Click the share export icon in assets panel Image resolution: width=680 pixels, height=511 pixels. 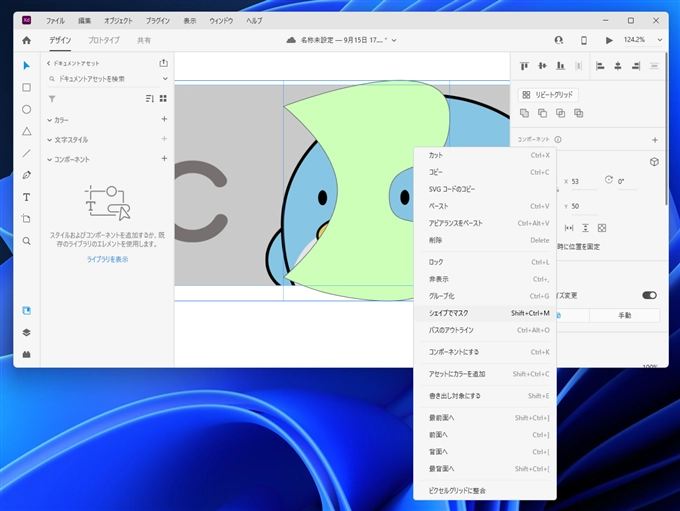[163, 63]
